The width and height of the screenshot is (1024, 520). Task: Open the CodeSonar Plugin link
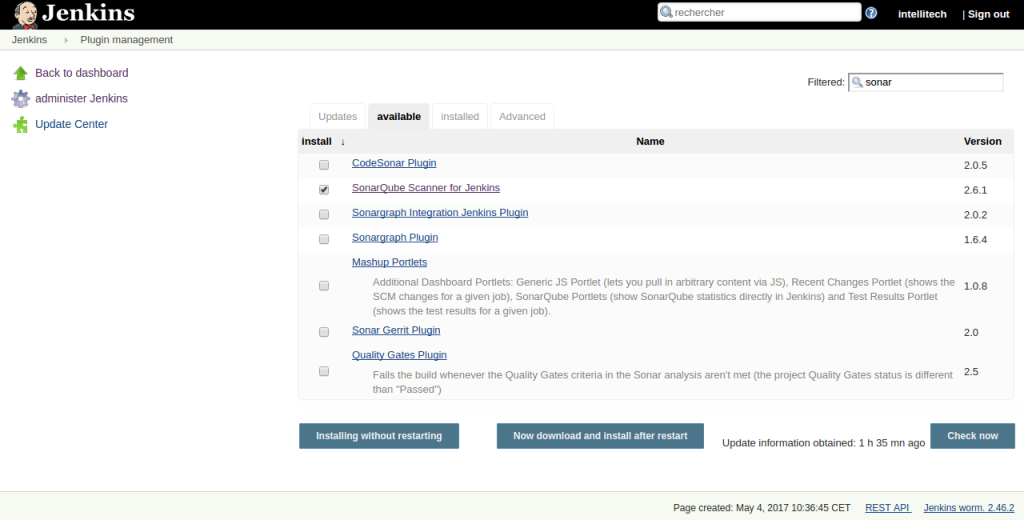[x=394, y=163]
